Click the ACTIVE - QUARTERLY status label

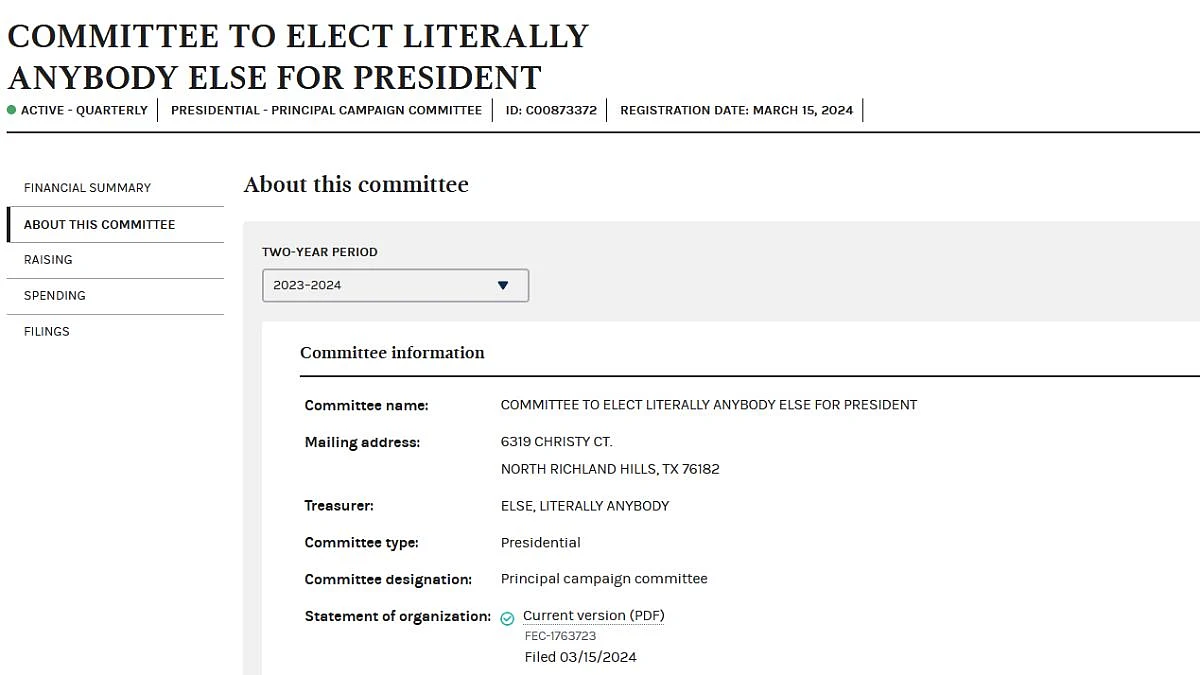84,110
